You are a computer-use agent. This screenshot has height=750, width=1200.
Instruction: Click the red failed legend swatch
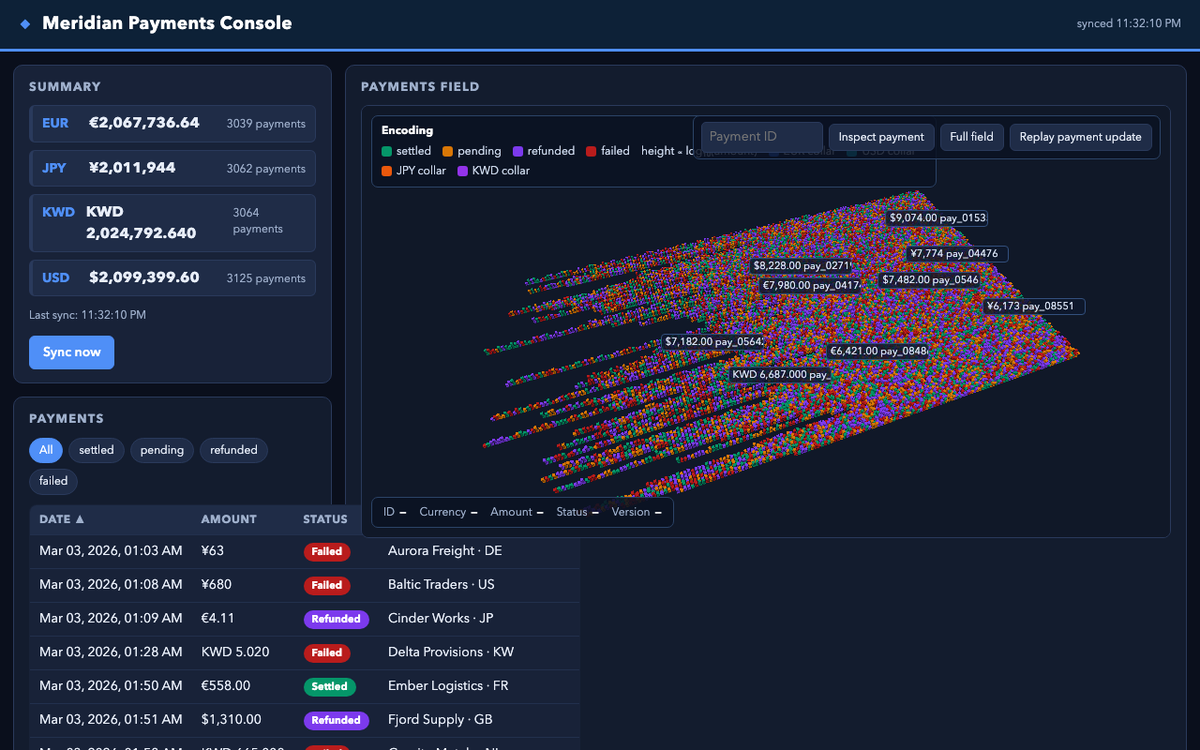click(x=591, y=151)
